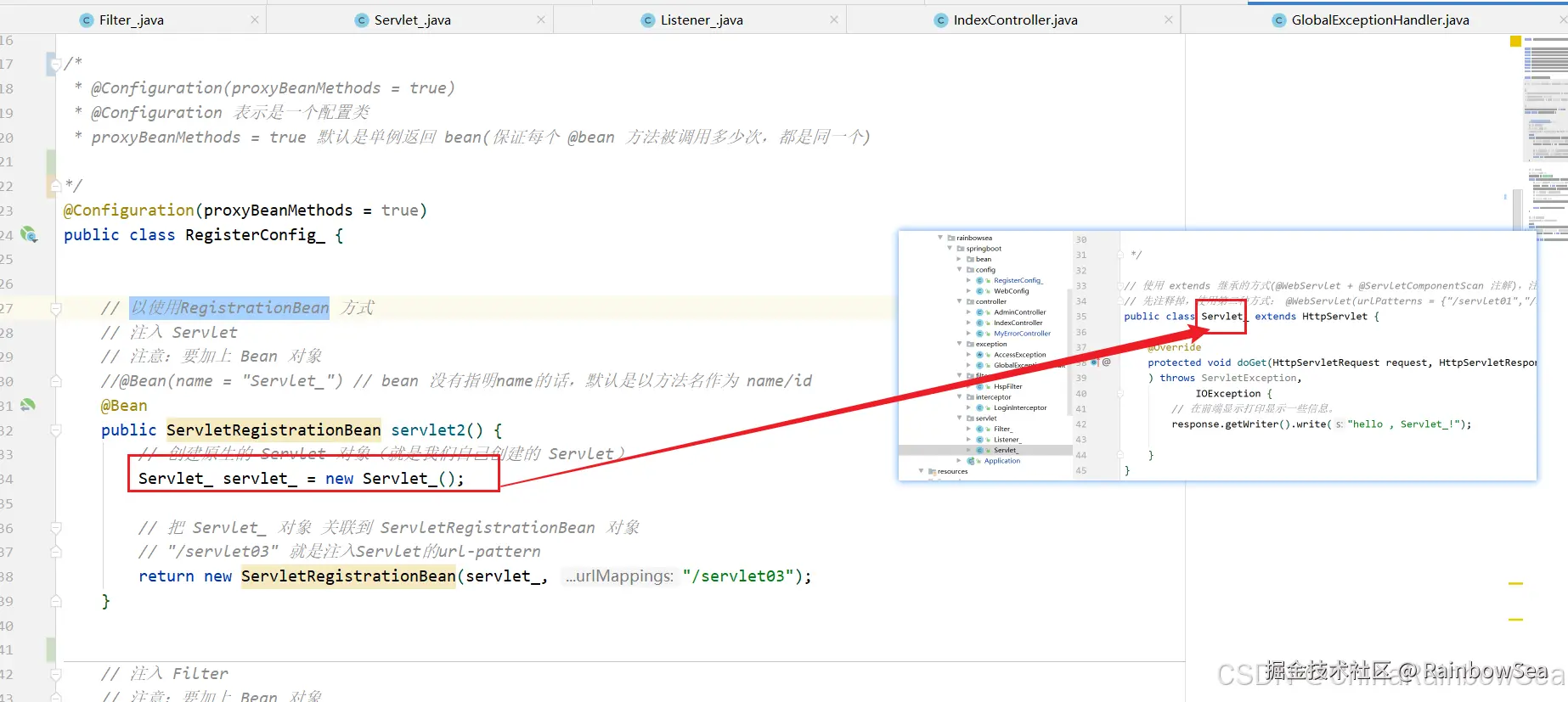The height and width of the screenshot is (702, 1568).
Task: Click the class icon on Listener_.java tab
Action: tap(648, 20)
